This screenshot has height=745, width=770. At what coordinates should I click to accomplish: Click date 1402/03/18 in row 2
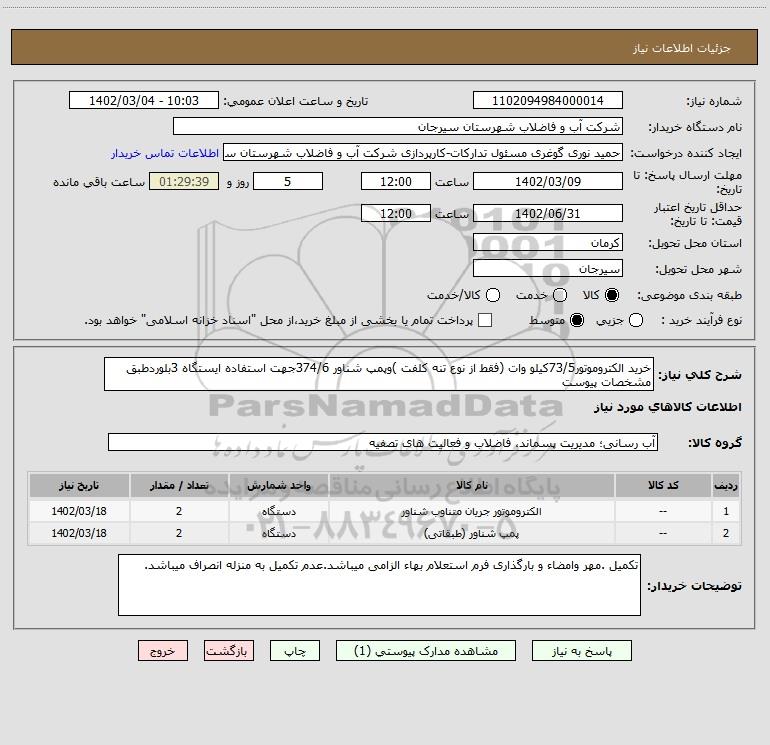(x=79, y=533)
